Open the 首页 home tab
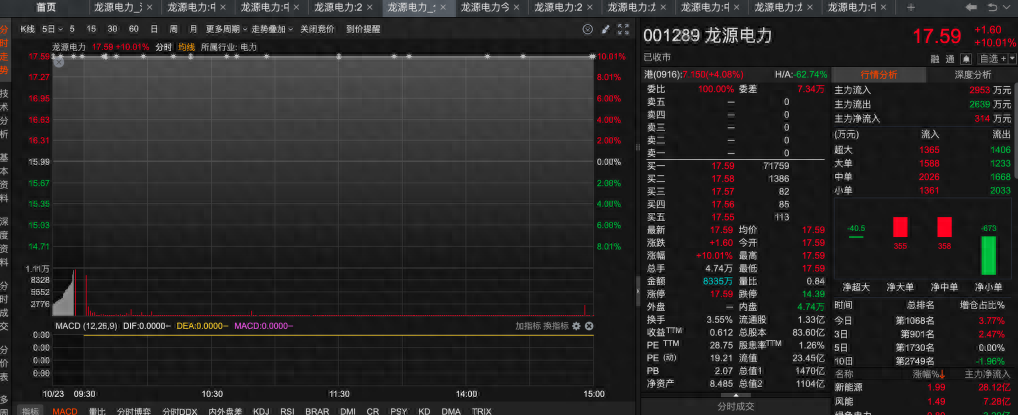The image size is (1018, 415). (45, 8)
